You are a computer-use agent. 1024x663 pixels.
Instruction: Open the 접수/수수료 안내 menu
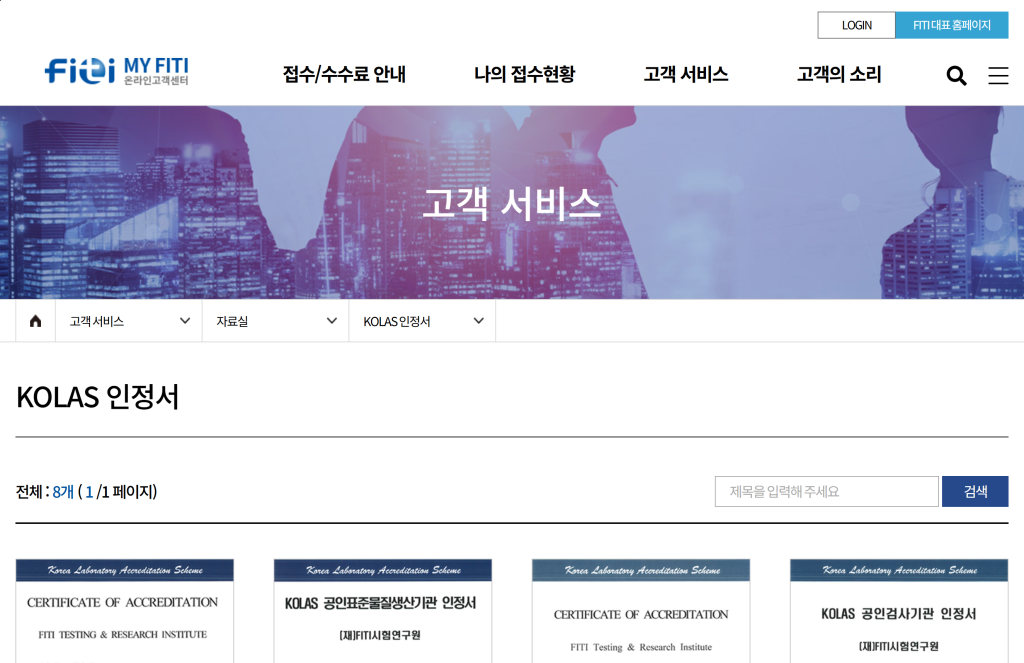tap(344, 74)
